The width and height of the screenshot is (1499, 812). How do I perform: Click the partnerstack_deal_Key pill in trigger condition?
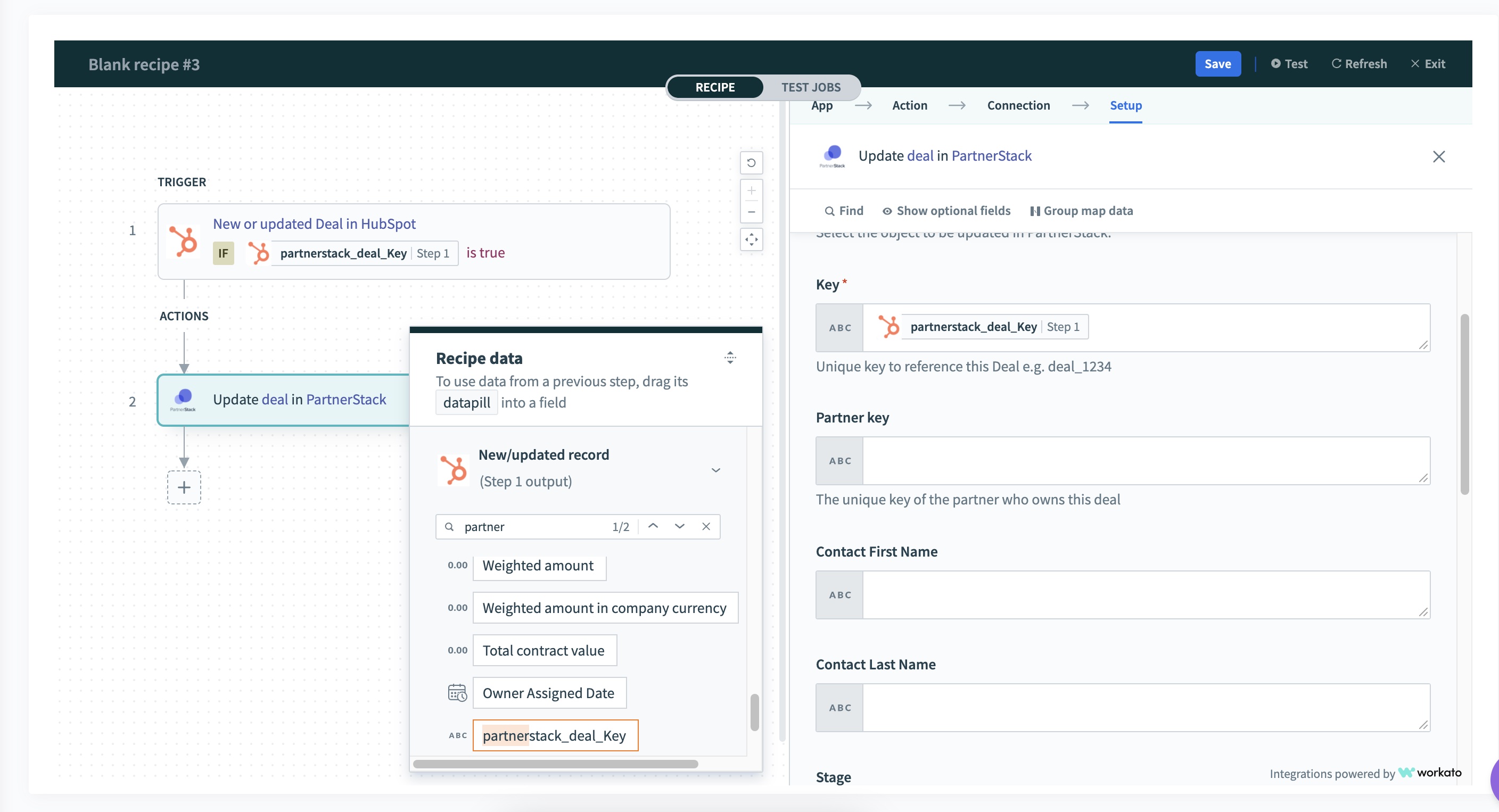351,253
